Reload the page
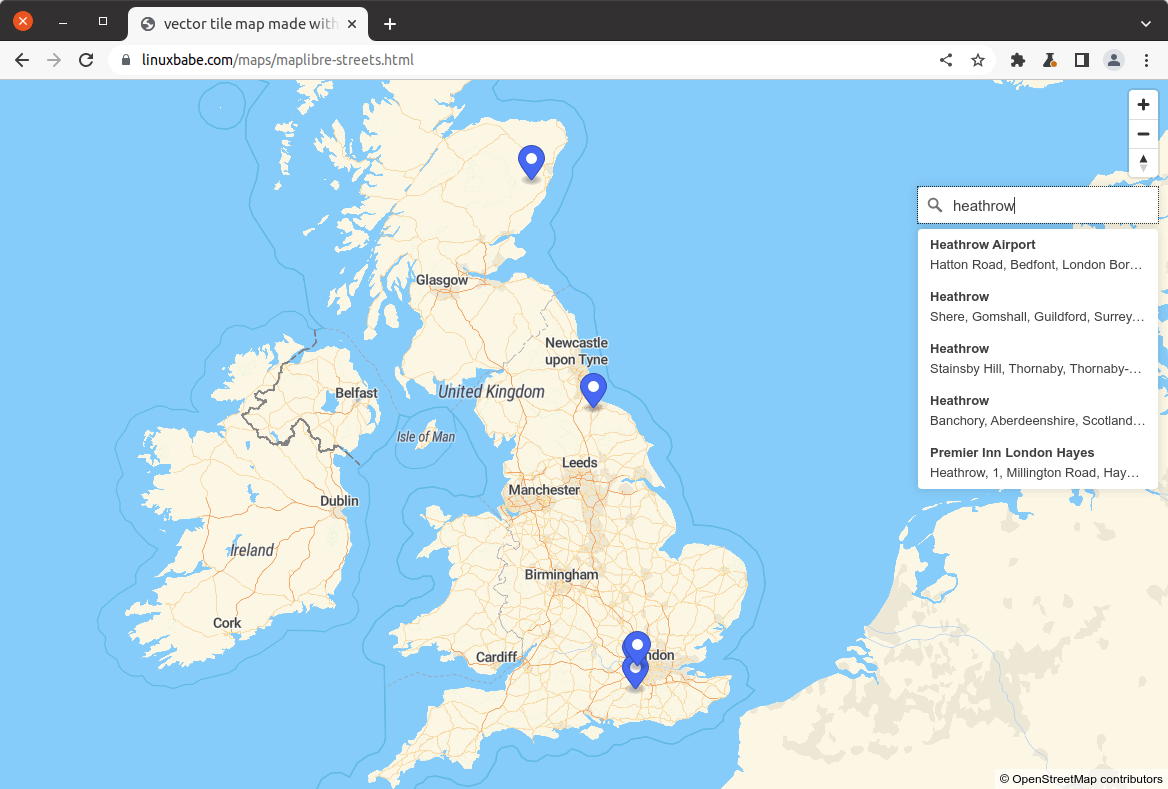This screenshot has width=1168, height=789. (86, 60)
